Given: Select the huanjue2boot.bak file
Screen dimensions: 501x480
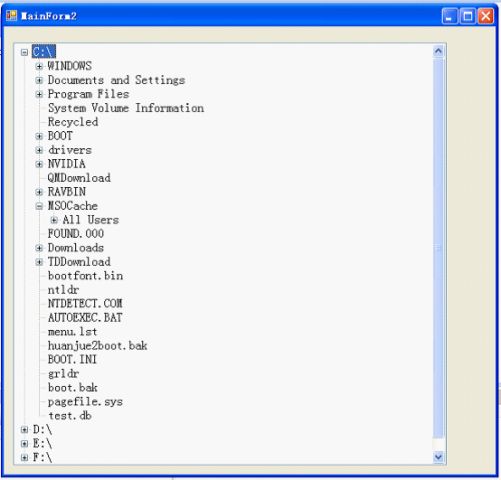Looking at the screenshot, I should (x=98, y=346).
